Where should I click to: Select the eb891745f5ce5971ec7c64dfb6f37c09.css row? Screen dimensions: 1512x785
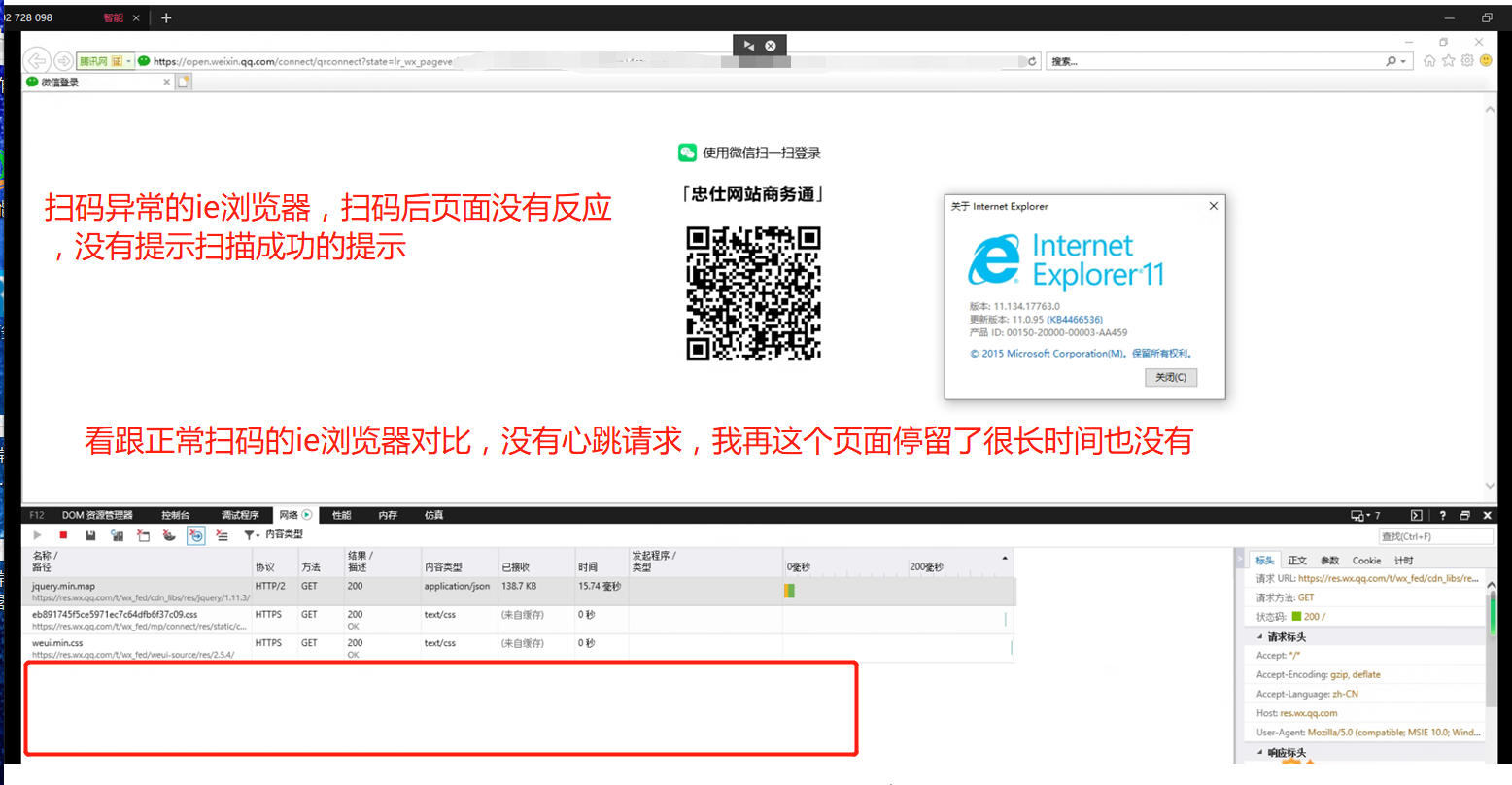519,620
